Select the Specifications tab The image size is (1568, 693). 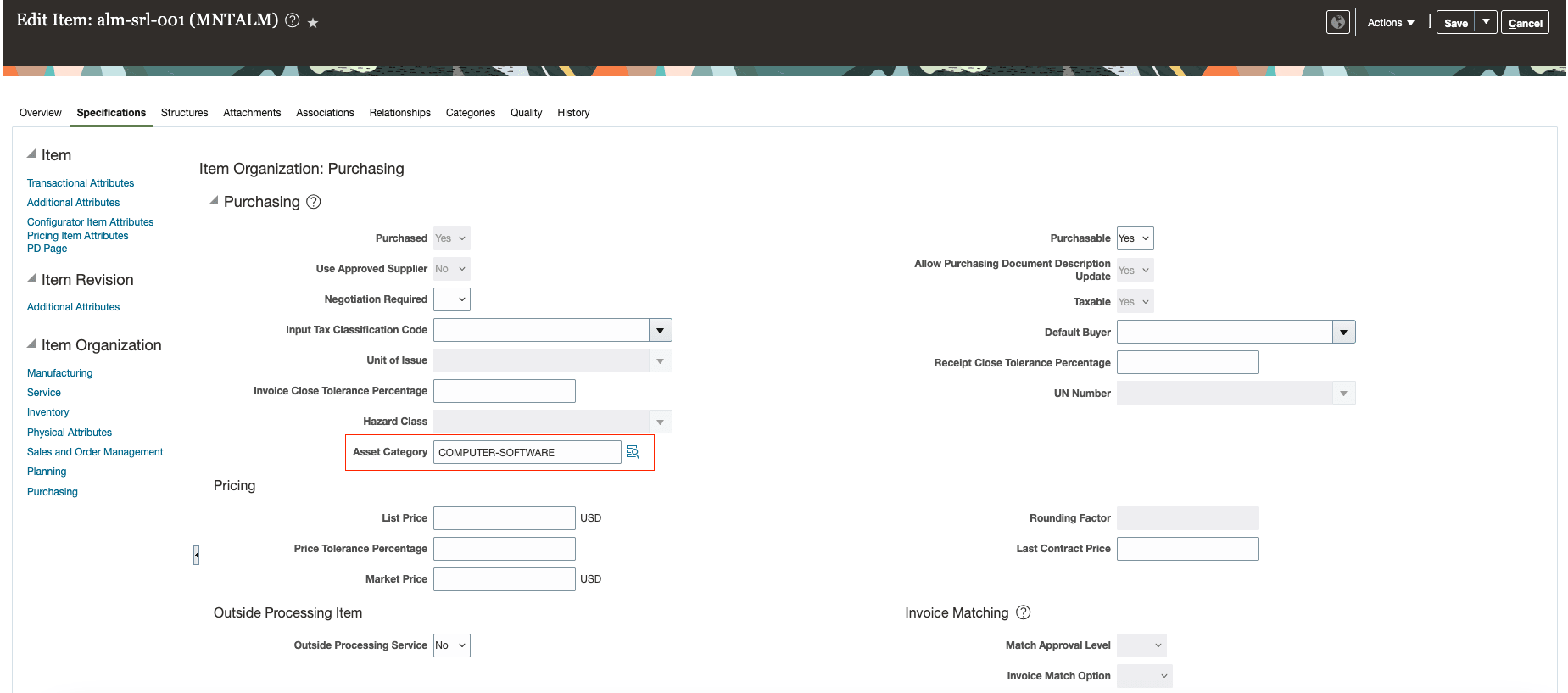111,113
